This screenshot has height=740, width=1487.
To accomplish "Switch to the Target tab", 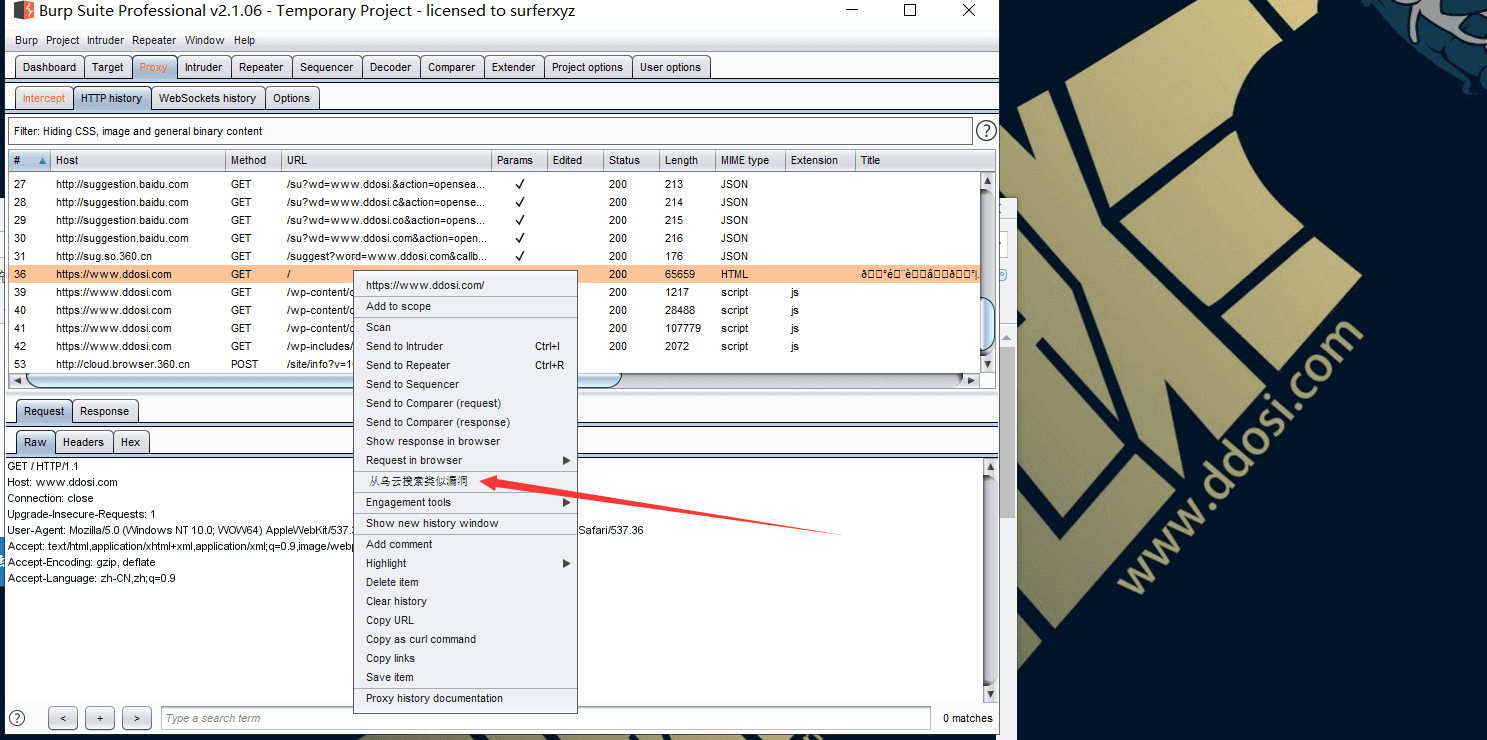I will [107, 67].
